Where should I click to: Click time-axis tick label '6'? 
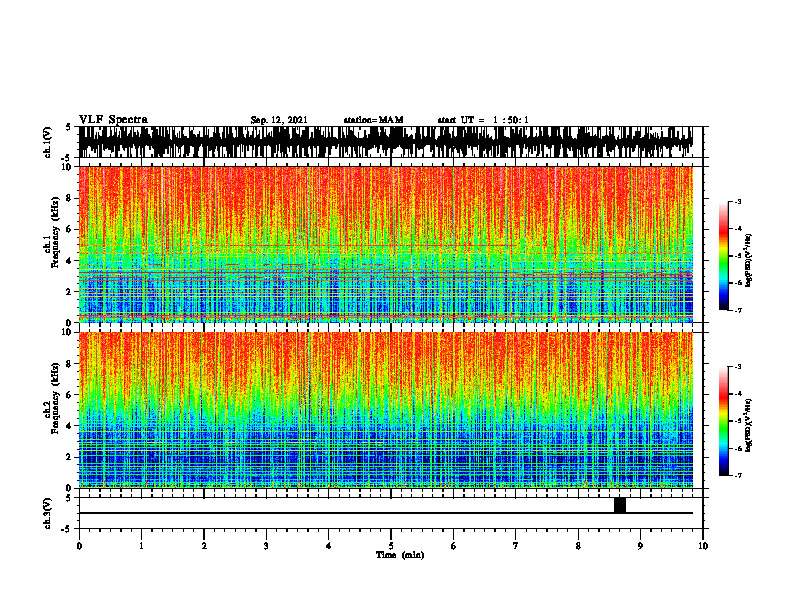tap(454, 546)
